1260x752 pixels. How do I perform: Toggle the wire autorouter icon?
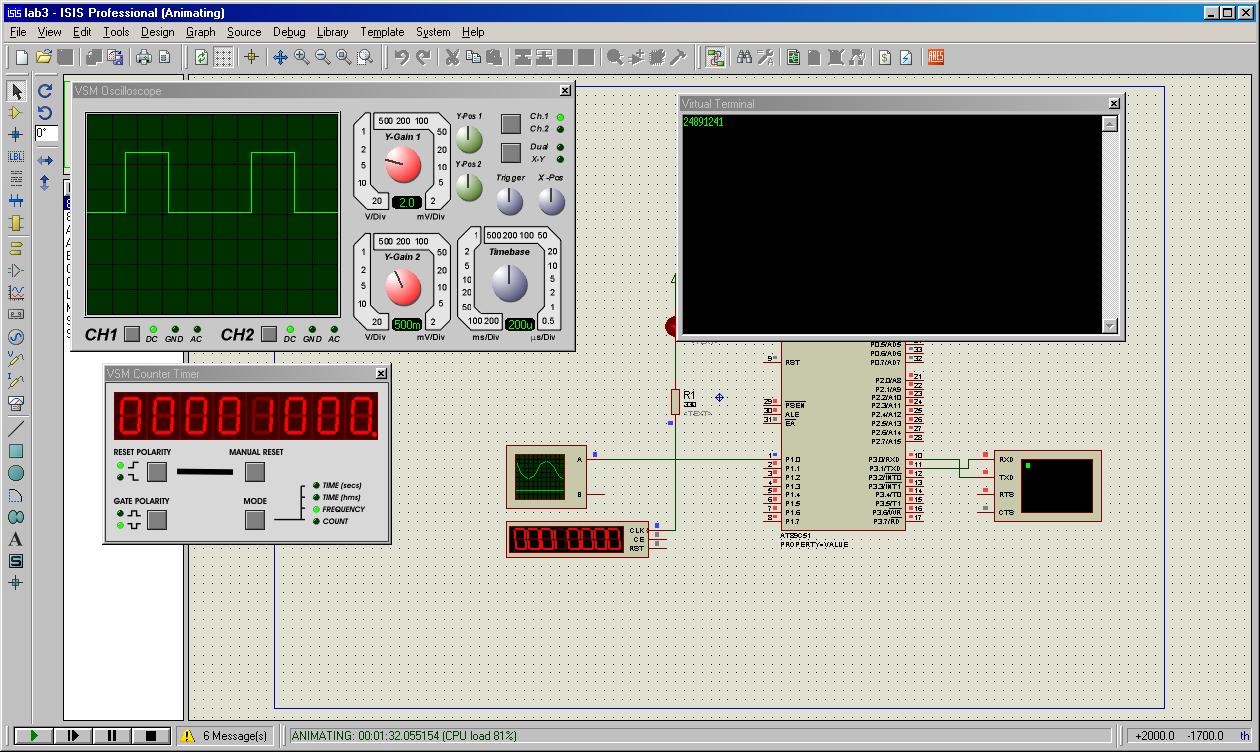point(715,57)
